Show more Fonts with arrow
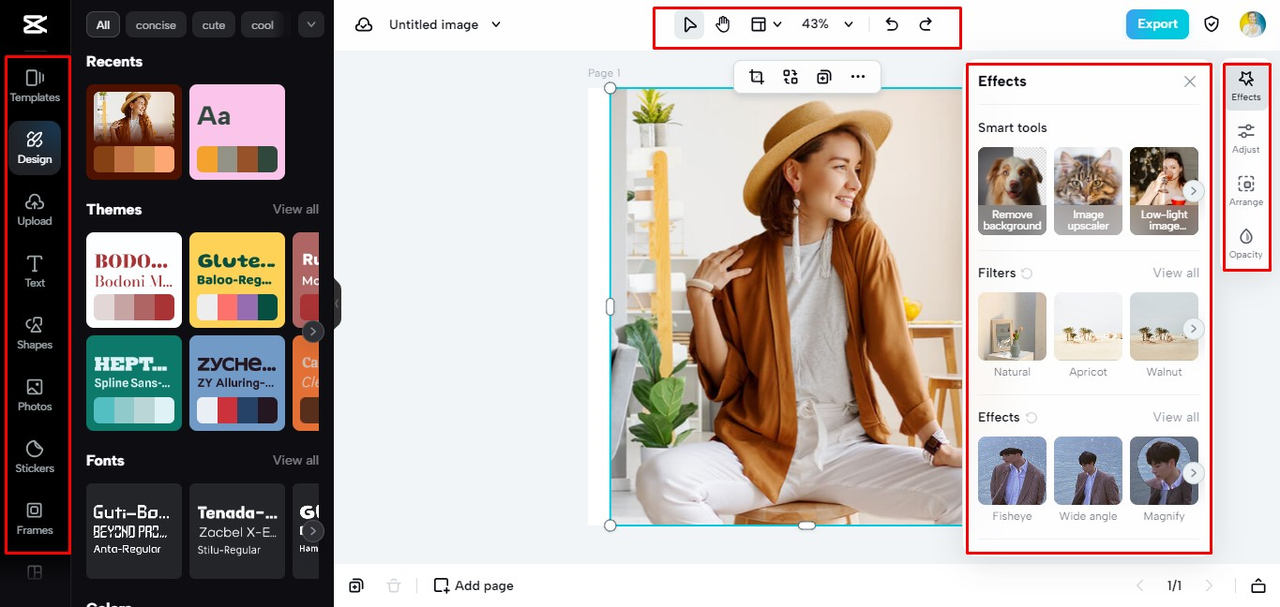This screenshot has width=1280, height=607. tap(313, 531)
